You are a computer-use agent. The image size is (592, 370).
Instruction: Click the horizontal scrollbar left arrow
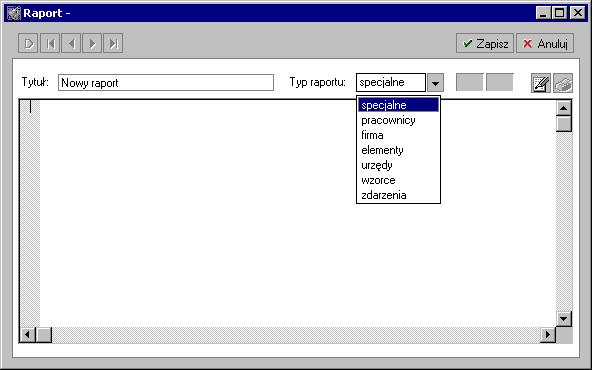pyautogui.click(x=28, y=335)
